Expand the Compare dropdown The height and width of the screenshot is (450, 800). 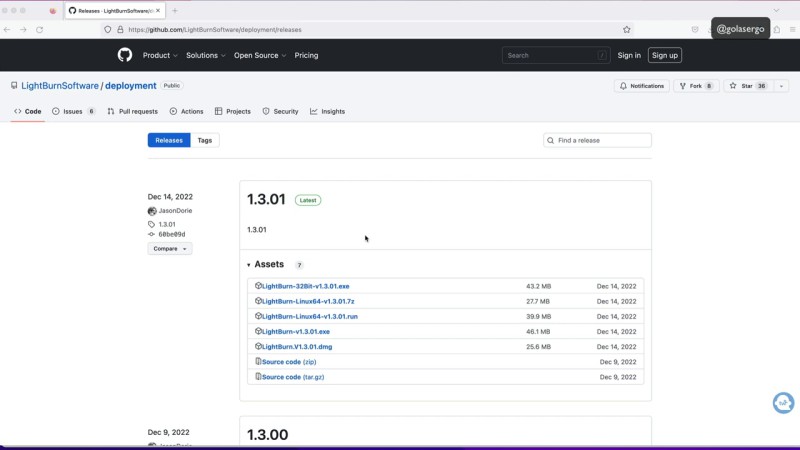pos(170,248)
